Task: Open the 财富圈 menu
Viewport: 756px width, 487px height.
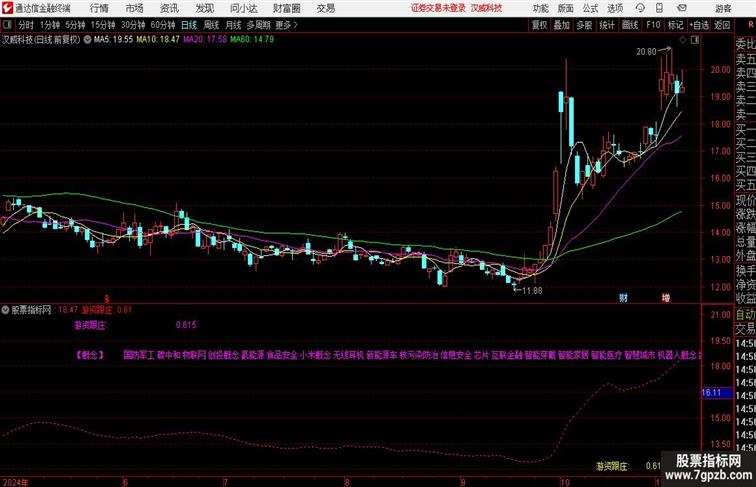Action: click(286, 8)
